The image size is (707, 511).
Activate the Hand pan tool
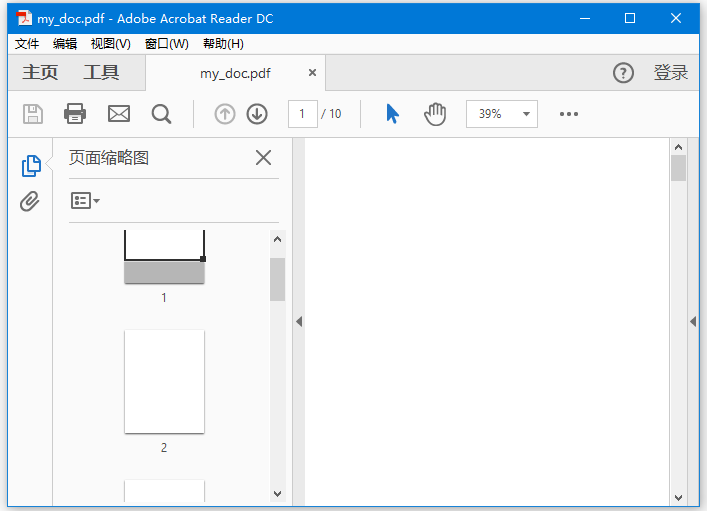(435, 114)
